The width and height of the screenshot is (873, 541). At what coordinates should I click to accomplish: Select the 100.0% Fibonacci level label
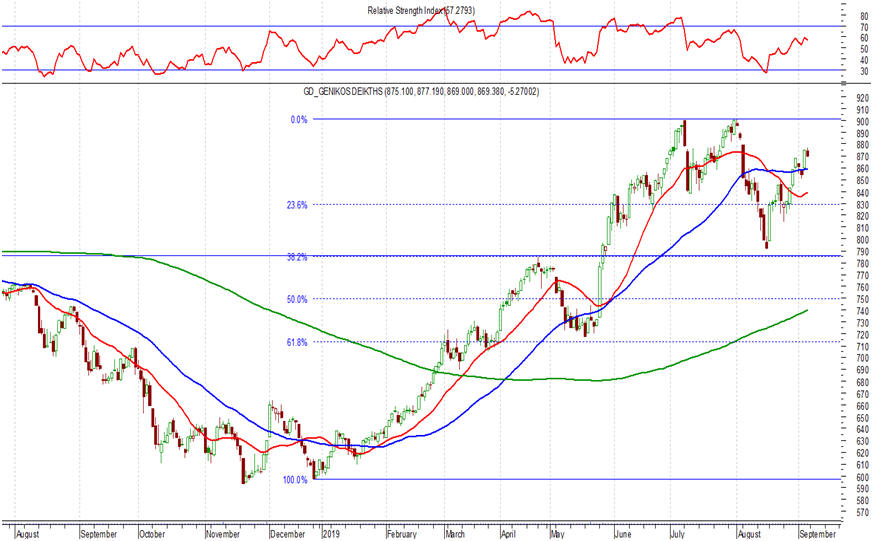click(x=295, y=480)
